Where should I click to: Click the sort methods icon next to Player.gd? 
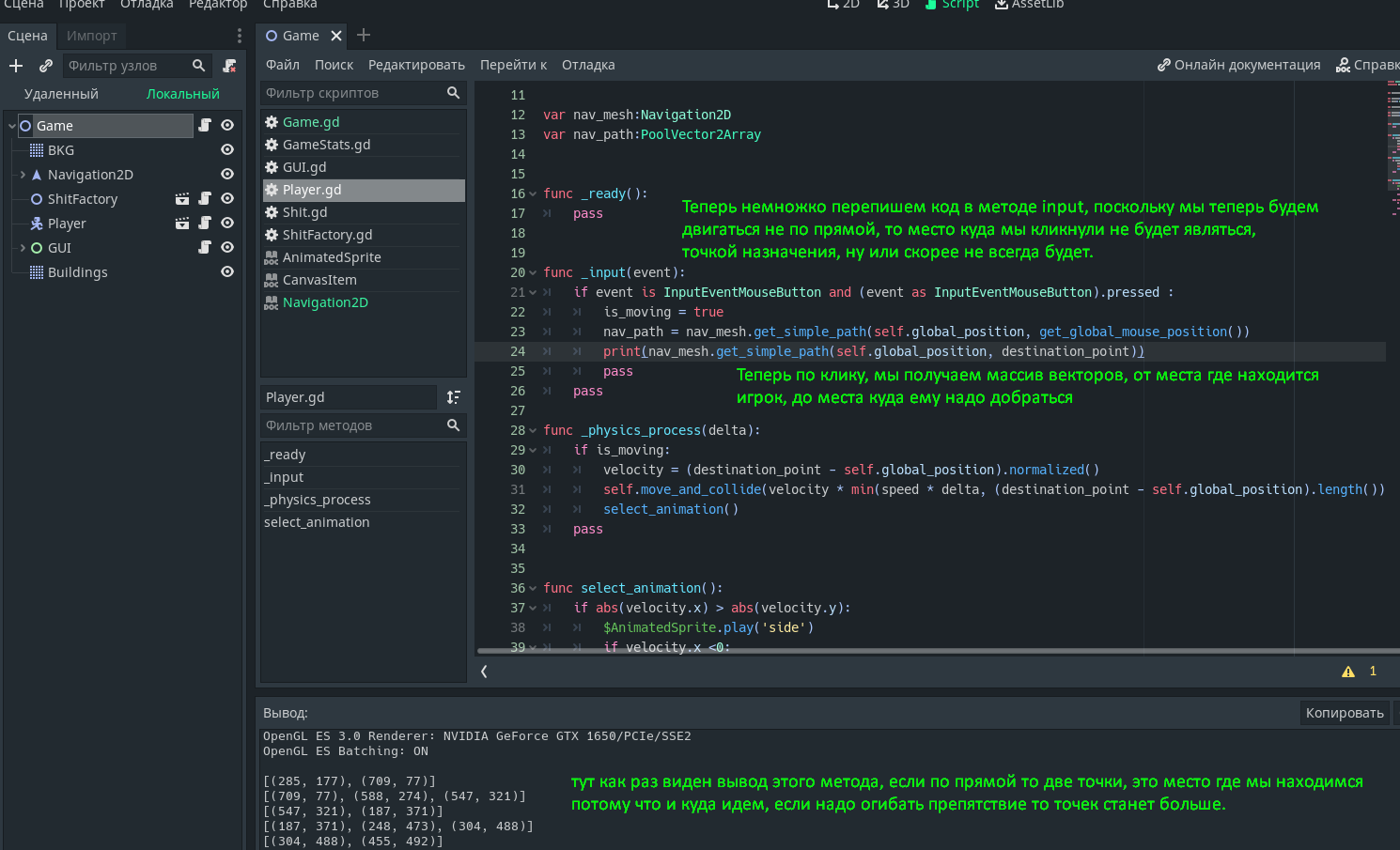pos(454,397)
